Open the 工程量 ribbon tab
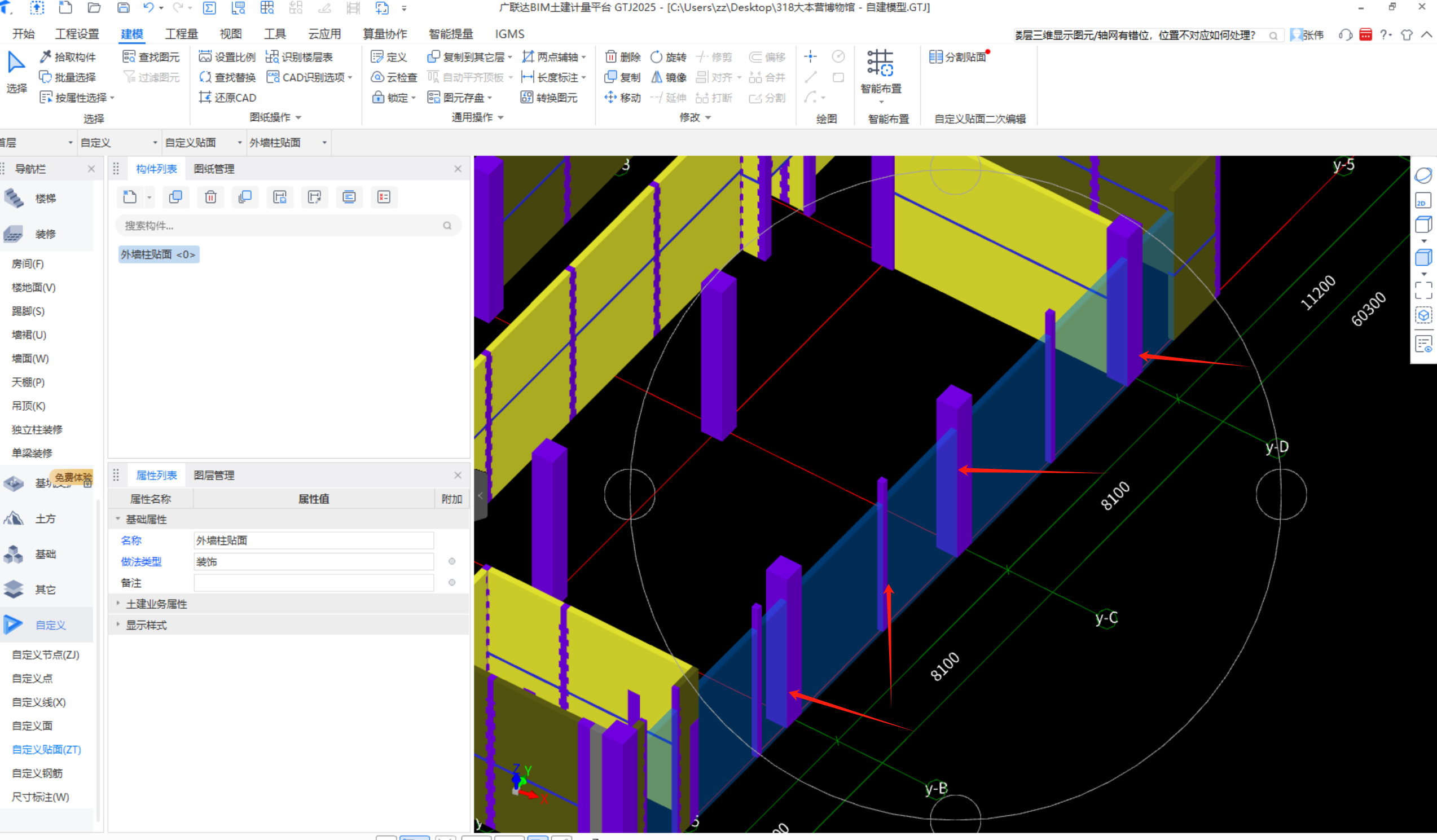Viewport: 1437px width, 840px height. click(181, 34)
